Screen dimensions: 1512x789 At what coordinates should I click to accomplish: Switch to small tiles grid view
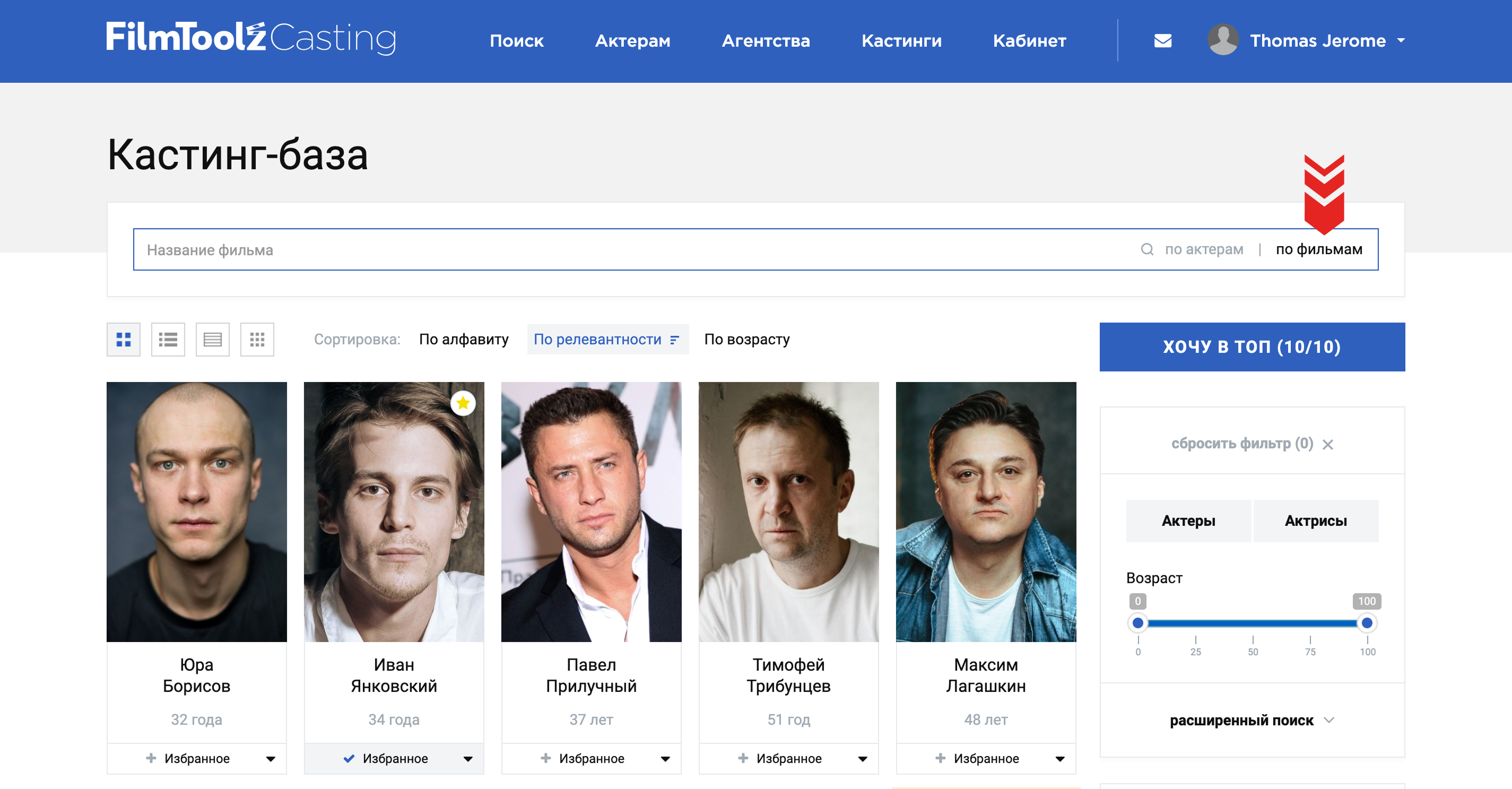tap(257, 339)
